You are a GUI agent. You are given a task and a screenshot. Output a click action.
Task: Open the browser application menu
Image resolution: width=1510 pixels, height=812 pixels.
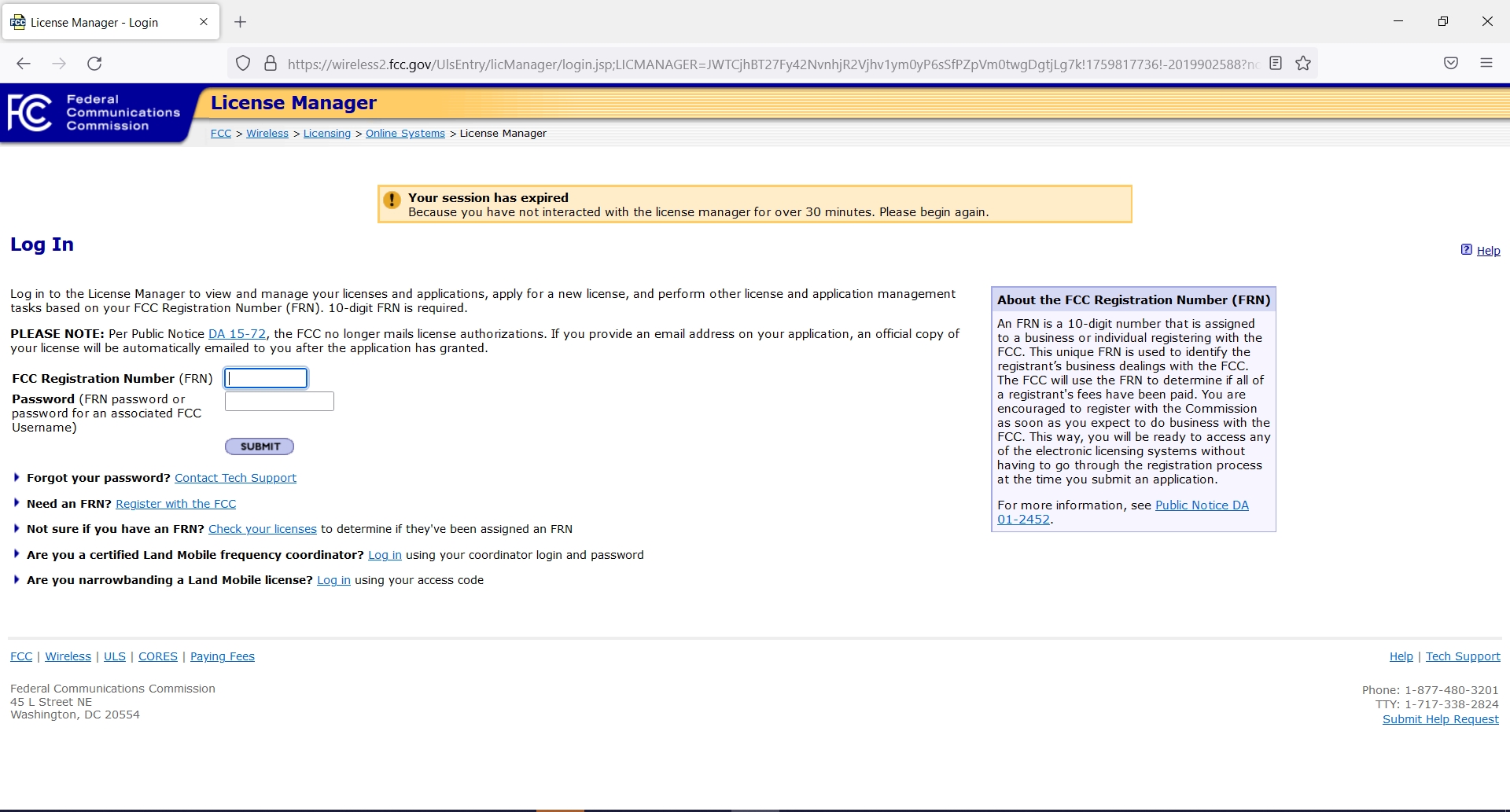click(x=1486, y=63)
